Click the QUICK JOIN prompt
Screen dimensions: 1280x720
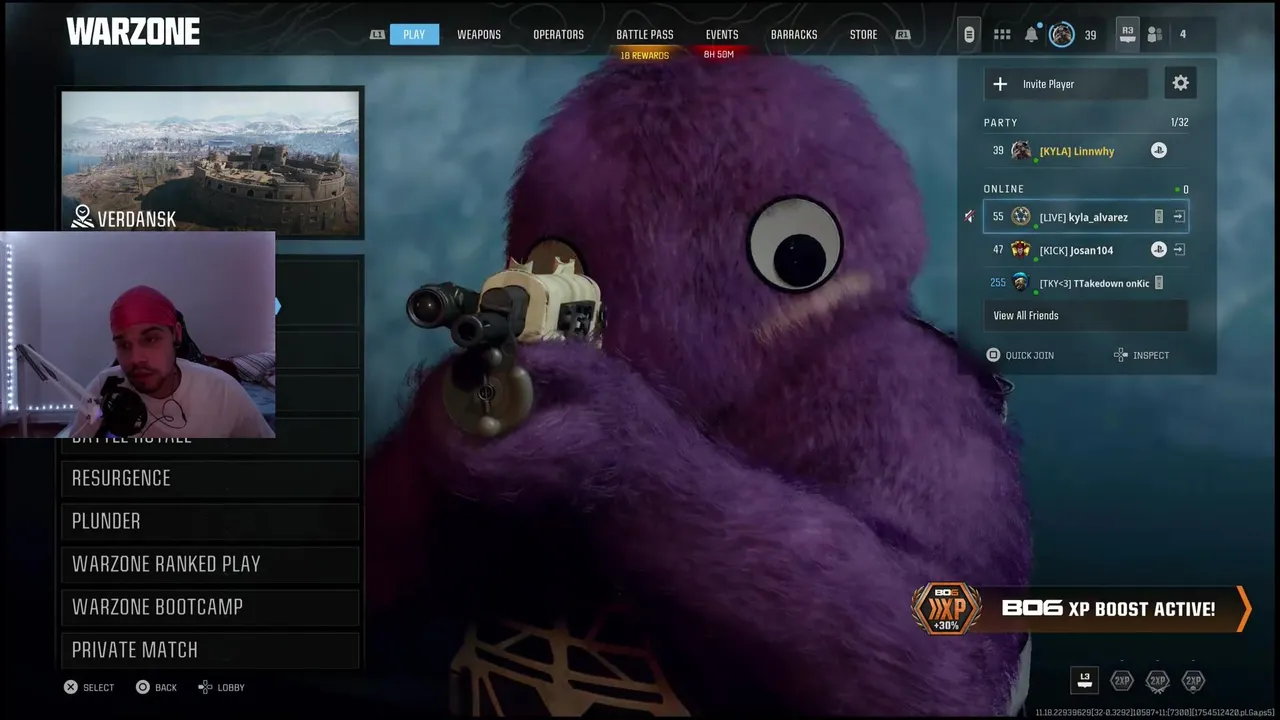click(1020, 355)
